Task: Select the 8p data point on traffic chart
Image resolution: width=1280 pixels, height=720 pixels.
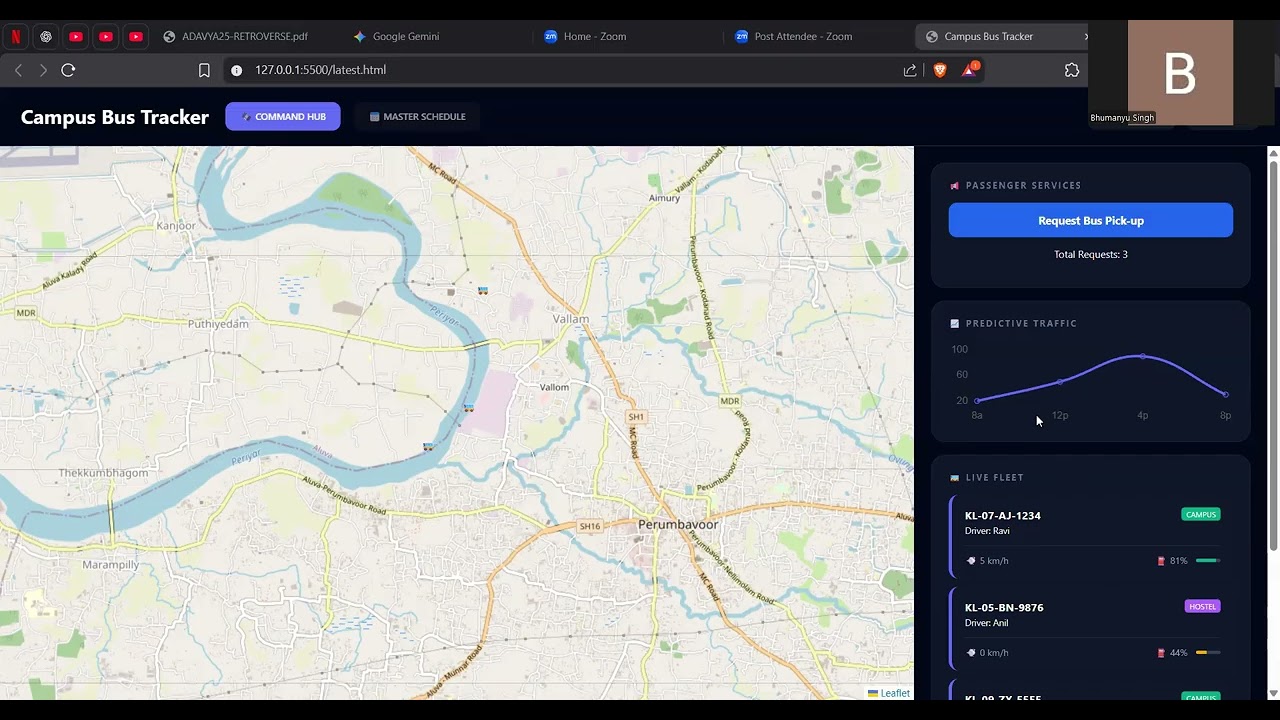Action: pyautogui.click(x=1226, y=394)
